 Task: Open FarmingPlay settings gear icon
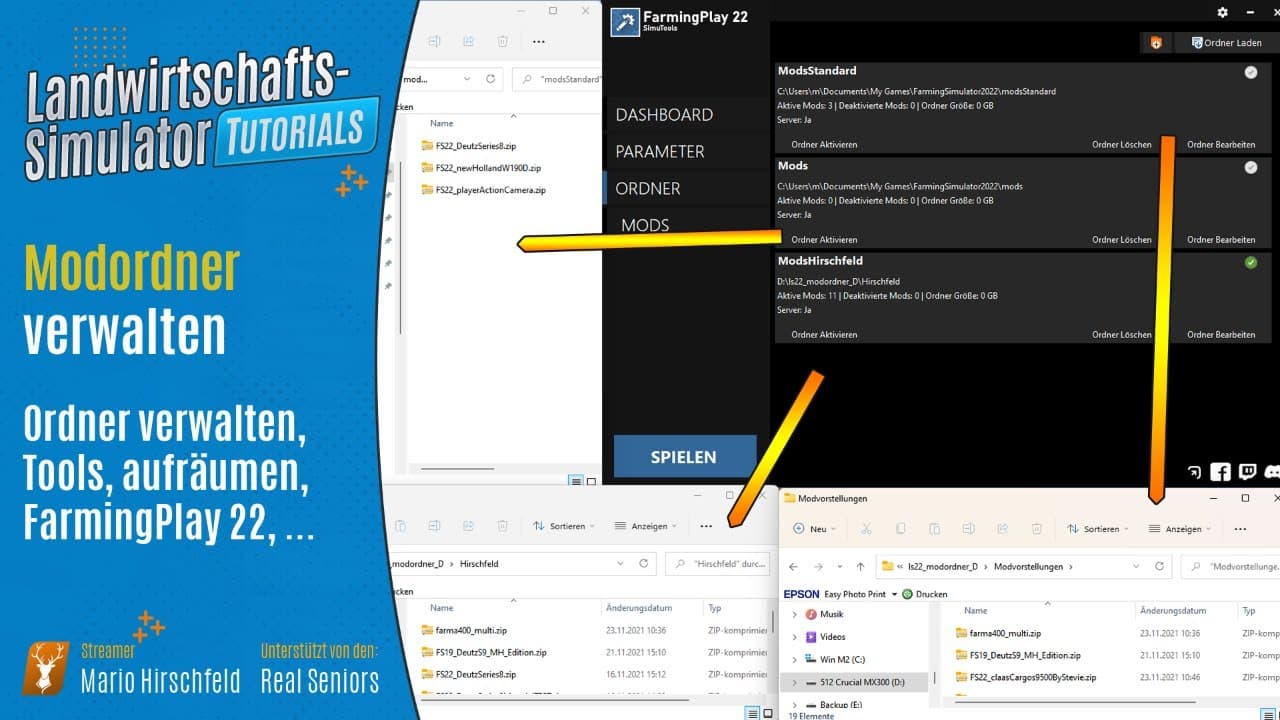coord(1222,12)
